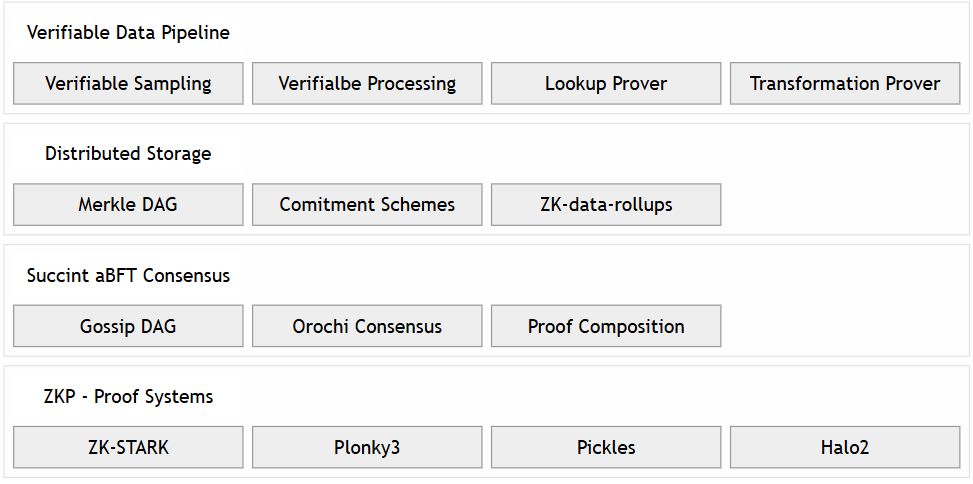Click the Halo2 block
Viewport: 973px width, 484px height.
pyautogui.click(x=845, y=448)
